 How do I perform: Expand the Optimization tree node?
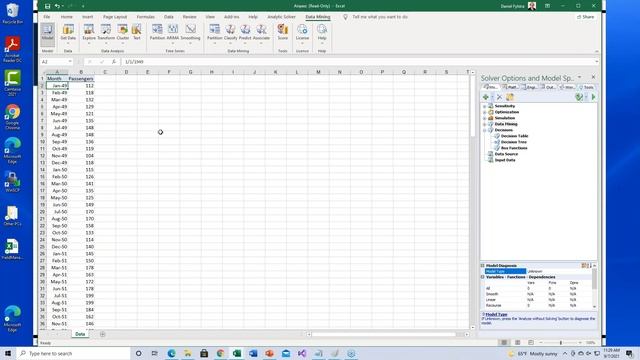click(484, 112)
